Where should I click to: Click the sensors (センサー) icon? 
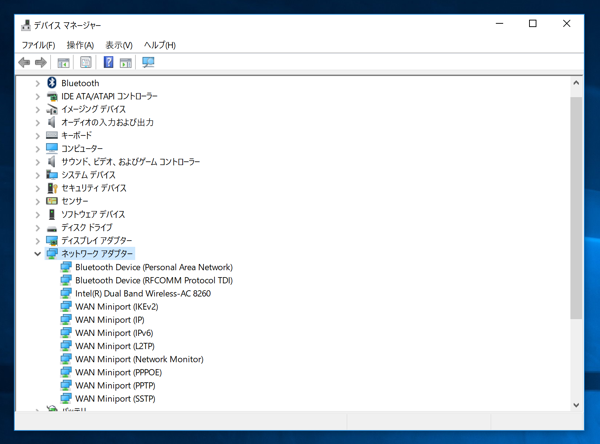(x=52, y=201)
